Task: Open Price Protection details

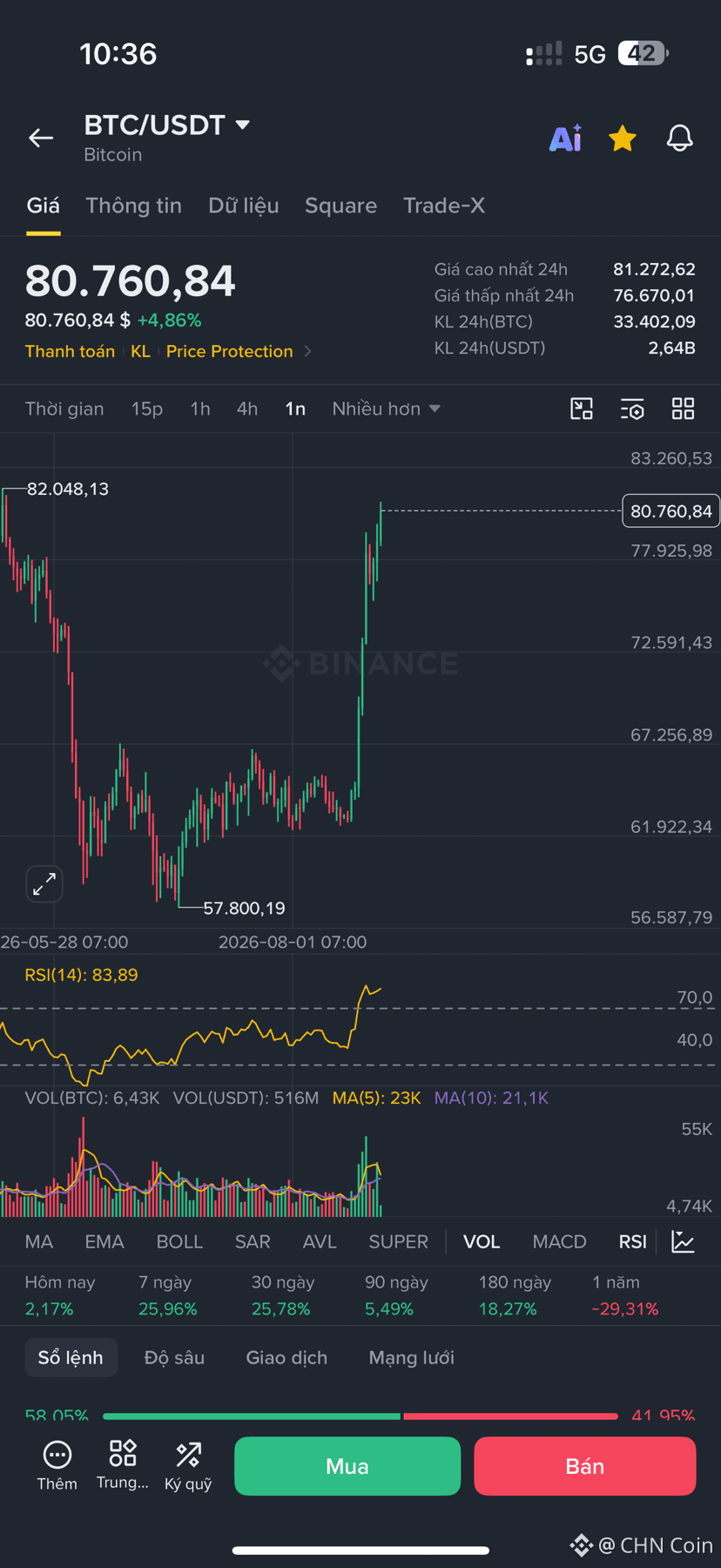Action: pos(229,351)
